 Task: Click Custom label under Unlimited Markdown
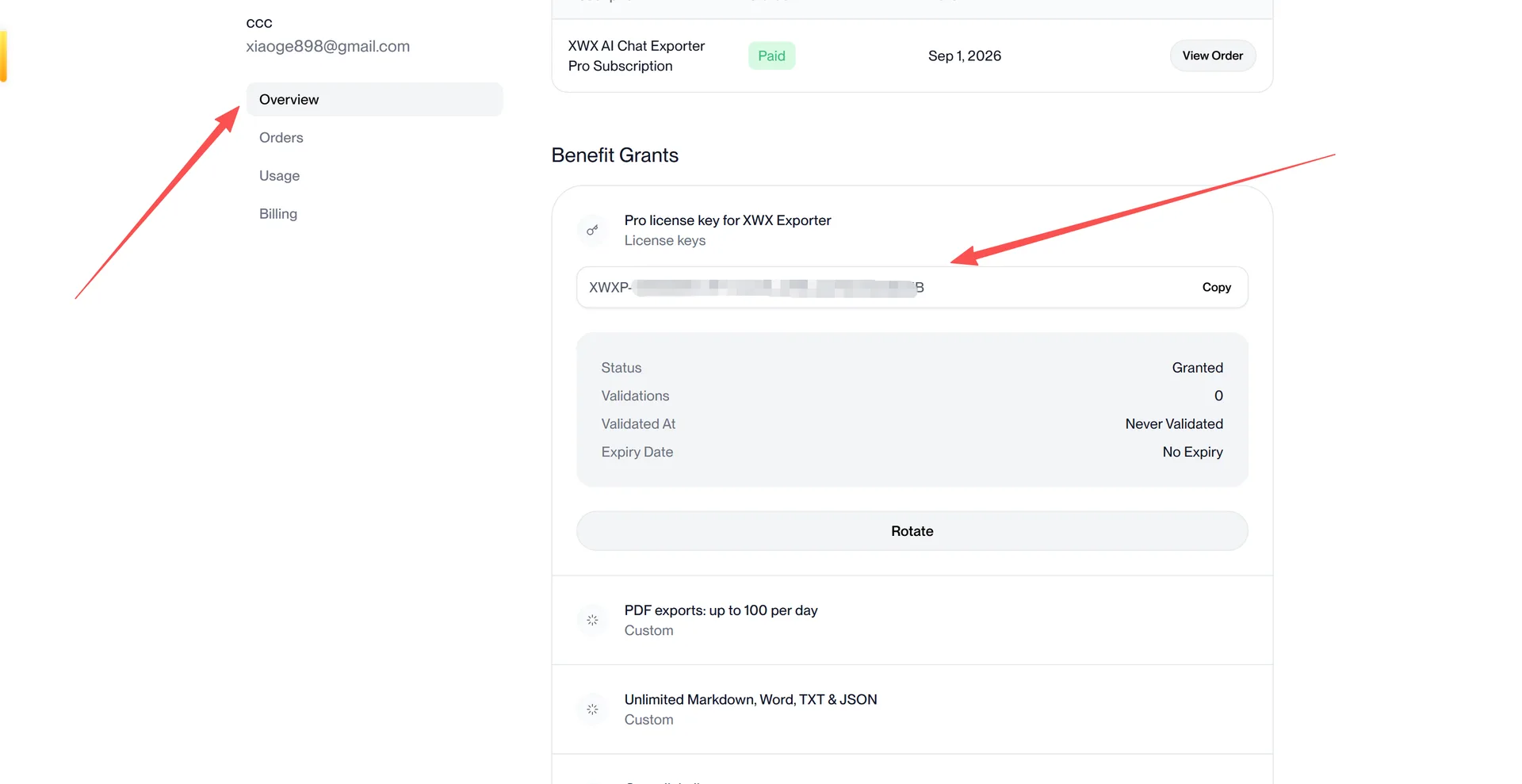pos(648,720)
